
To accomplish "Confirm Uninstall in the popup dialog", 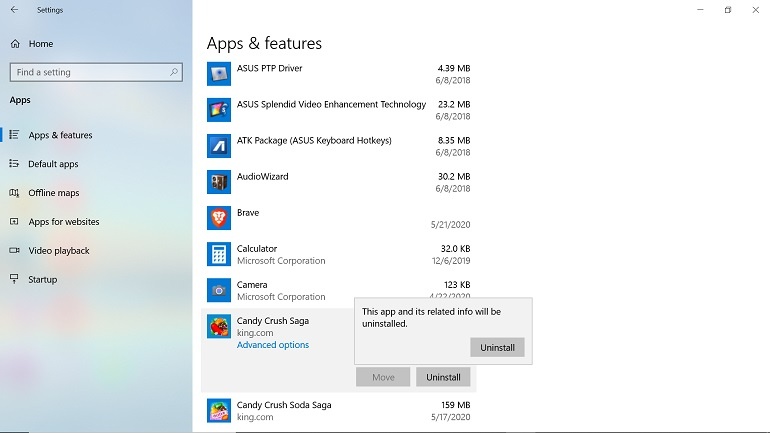I will pos(497,347).
